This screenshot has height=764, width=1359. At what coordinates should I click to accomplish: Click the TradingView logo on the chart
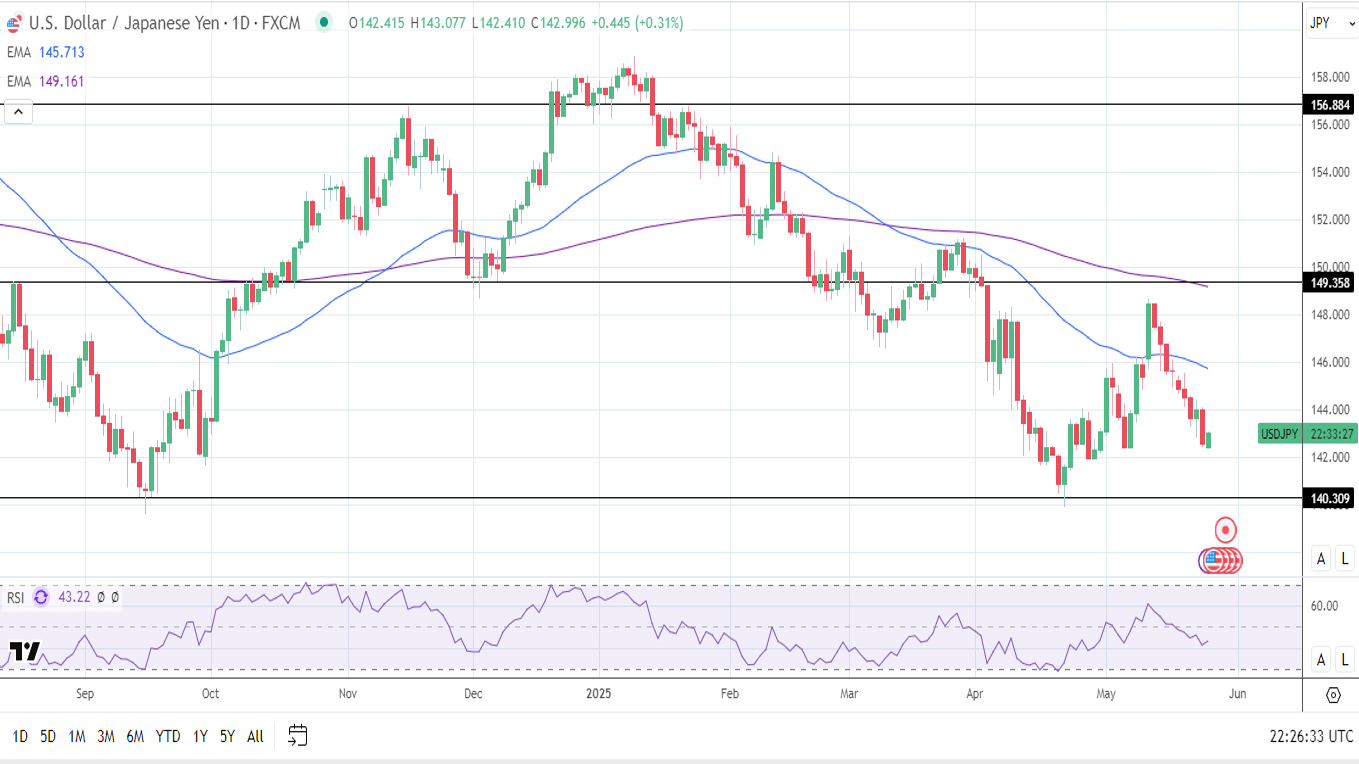(x=25, y=651)
